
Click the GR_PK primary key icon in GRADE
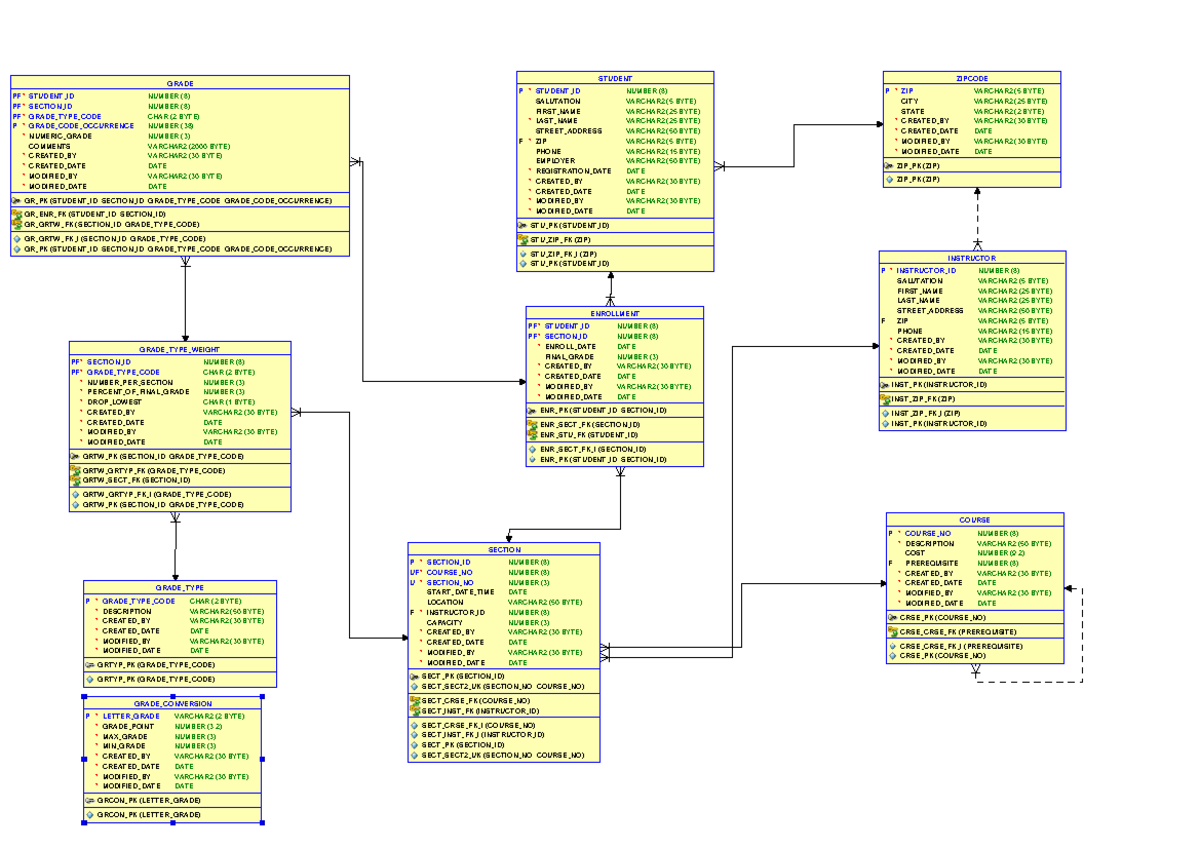[17, 201]
